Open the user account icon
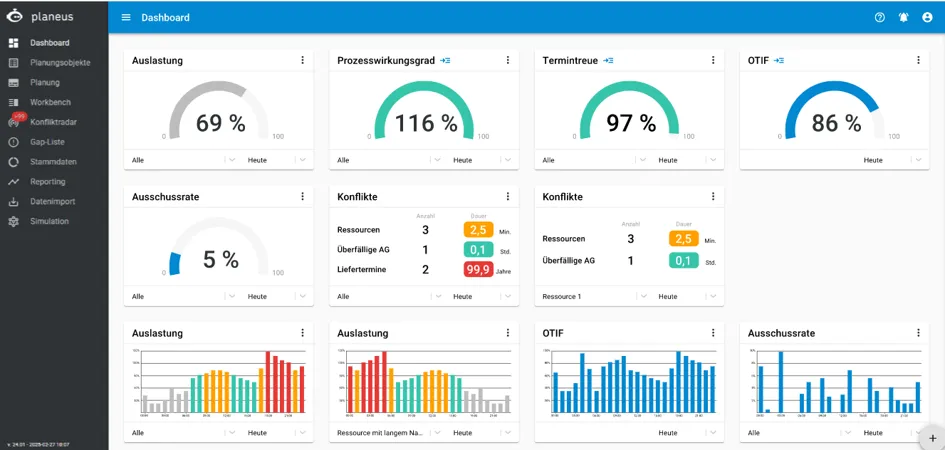The height and width of the screenshot is (450, 945). 928,17
